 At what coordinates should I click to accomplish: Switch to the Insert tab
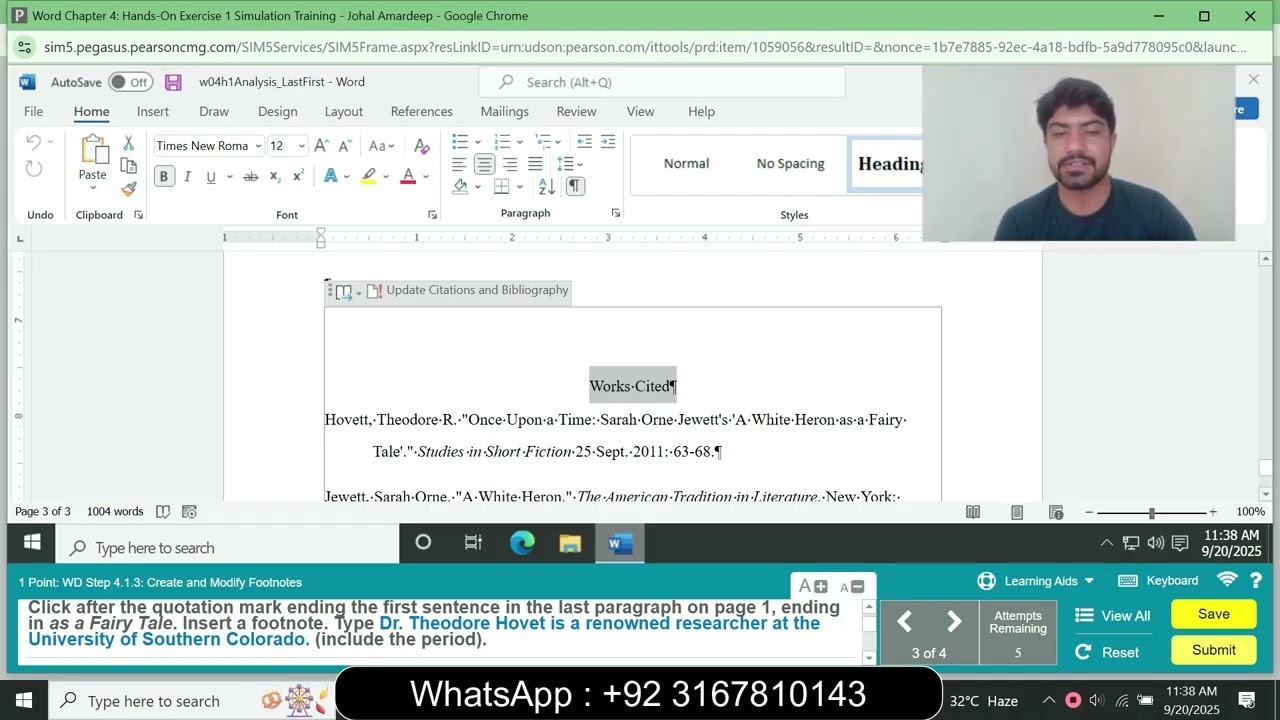(x=153, y=111)
